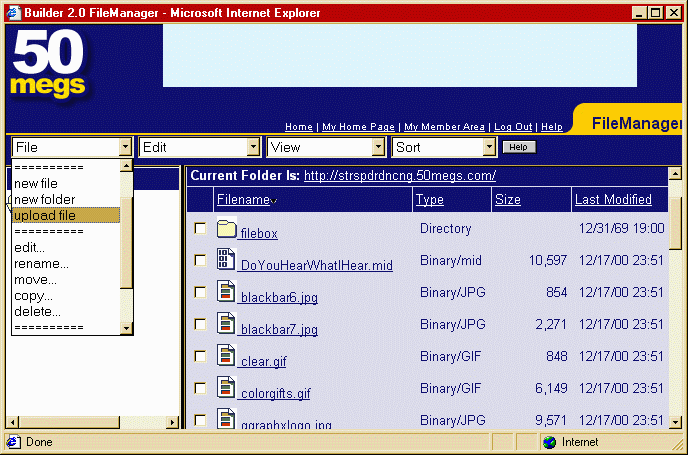Image resolution: width=688 pixels, height=455 pixels.
Task: Select 'rename...' in the File list
Action: tap(42, 264)
